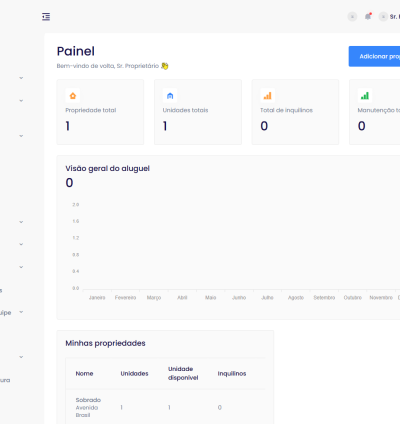Collapse the sidebar with the menu icon
400x424 pixels.
pos(46,17)
